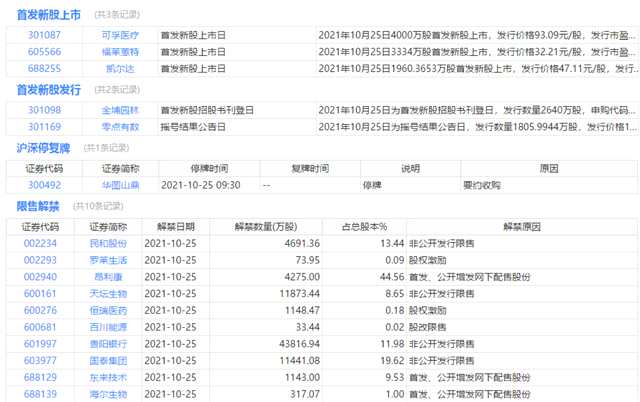This screenshot has height=402, width=640.
Task: Click stock name link in the 301087 row
Action: [x=120, y=36]
